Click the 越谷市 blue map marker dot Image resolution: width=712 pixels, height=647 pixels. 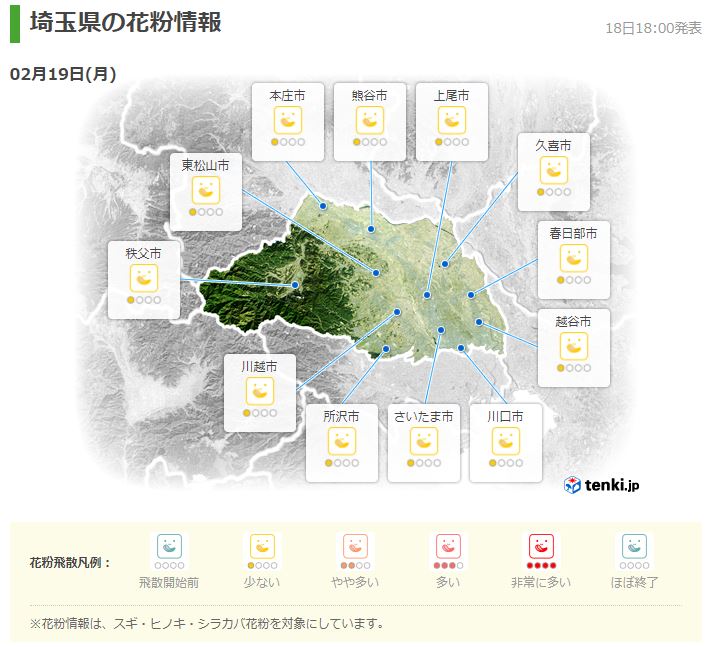[x=479, y=322]
